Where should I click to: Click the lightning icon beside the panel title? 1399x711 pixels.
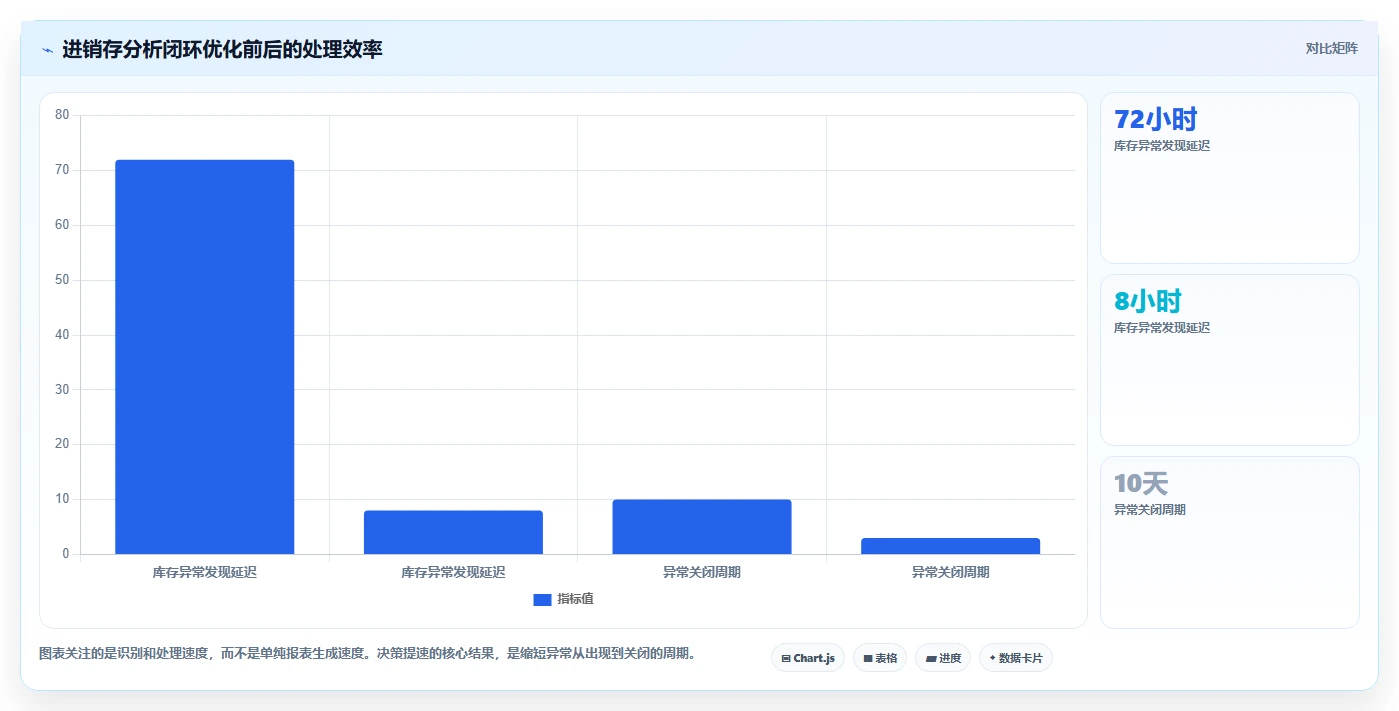pyautogui.click(x=47, y=50)
